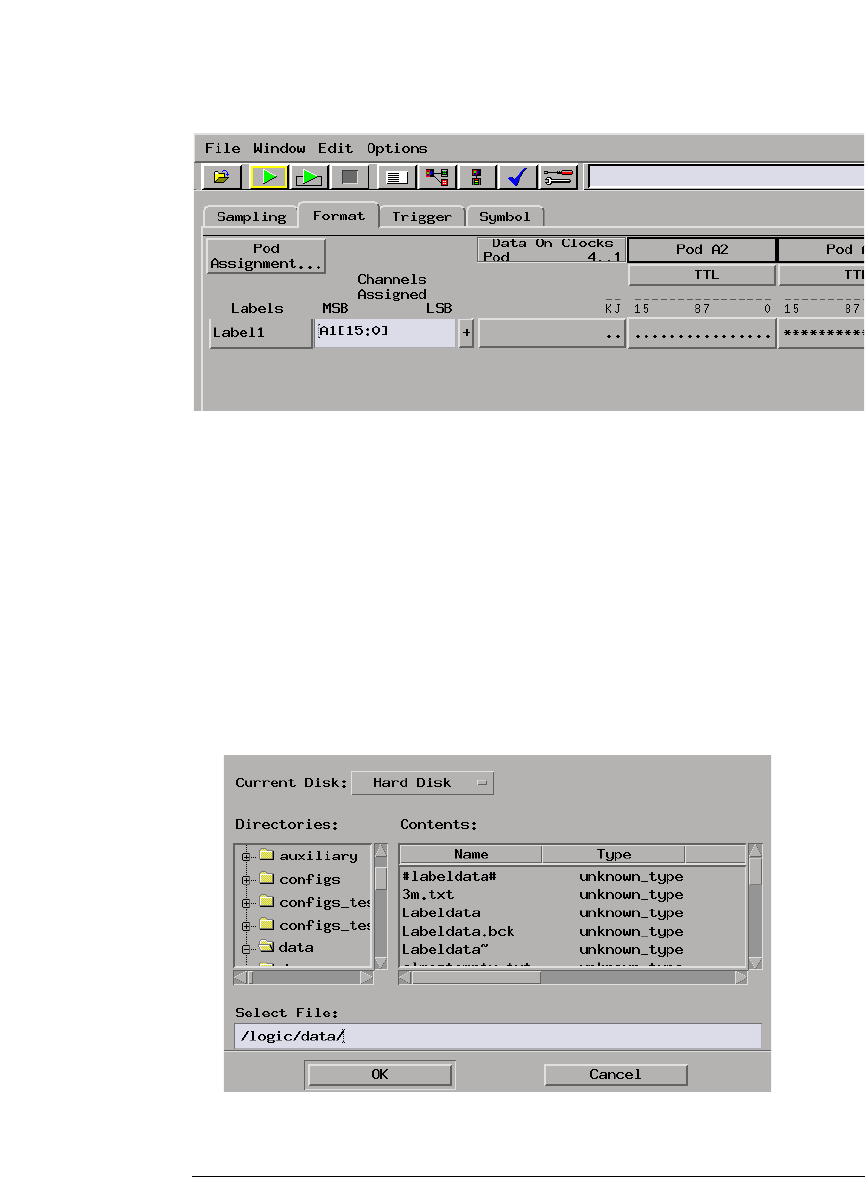Viewport: 865px width, 1177px height.
Task: Click the Select File path field
Action: tap(497, 1036)
